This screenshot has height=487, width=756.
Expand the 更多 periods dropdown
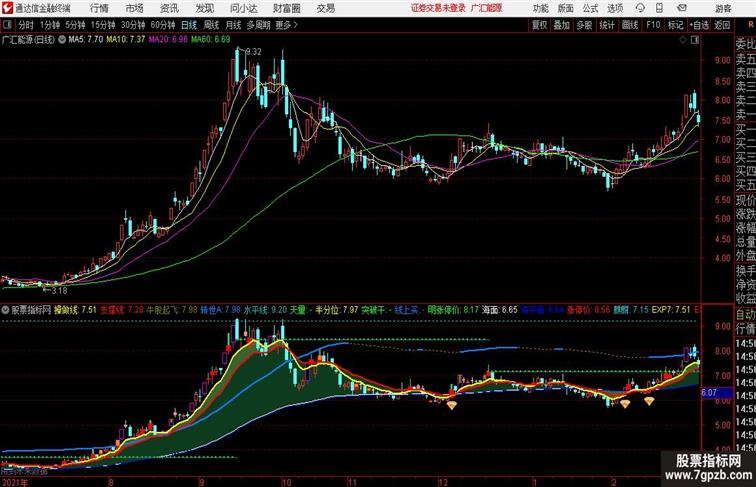pyautogui.click(x=286, y=25)
